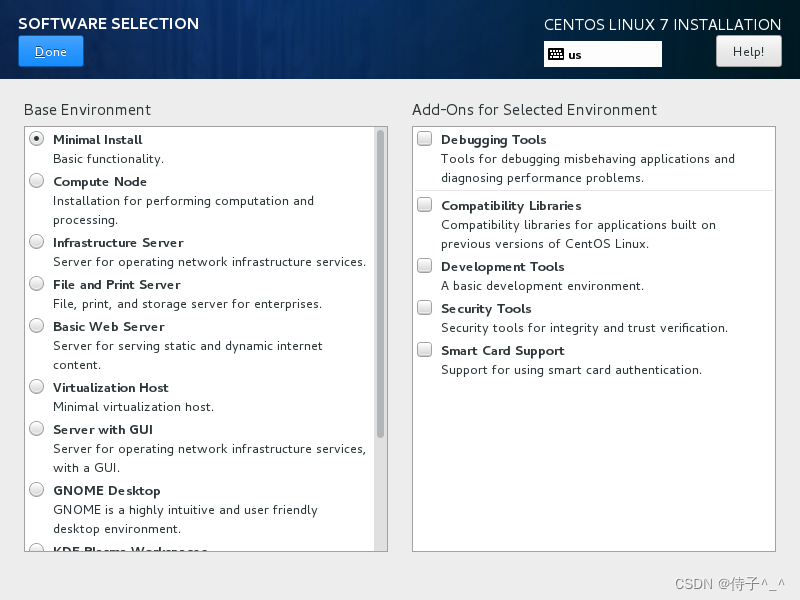Check Smart Card Support option
This screenshot has width=800, height=600.
click(425, 350)
